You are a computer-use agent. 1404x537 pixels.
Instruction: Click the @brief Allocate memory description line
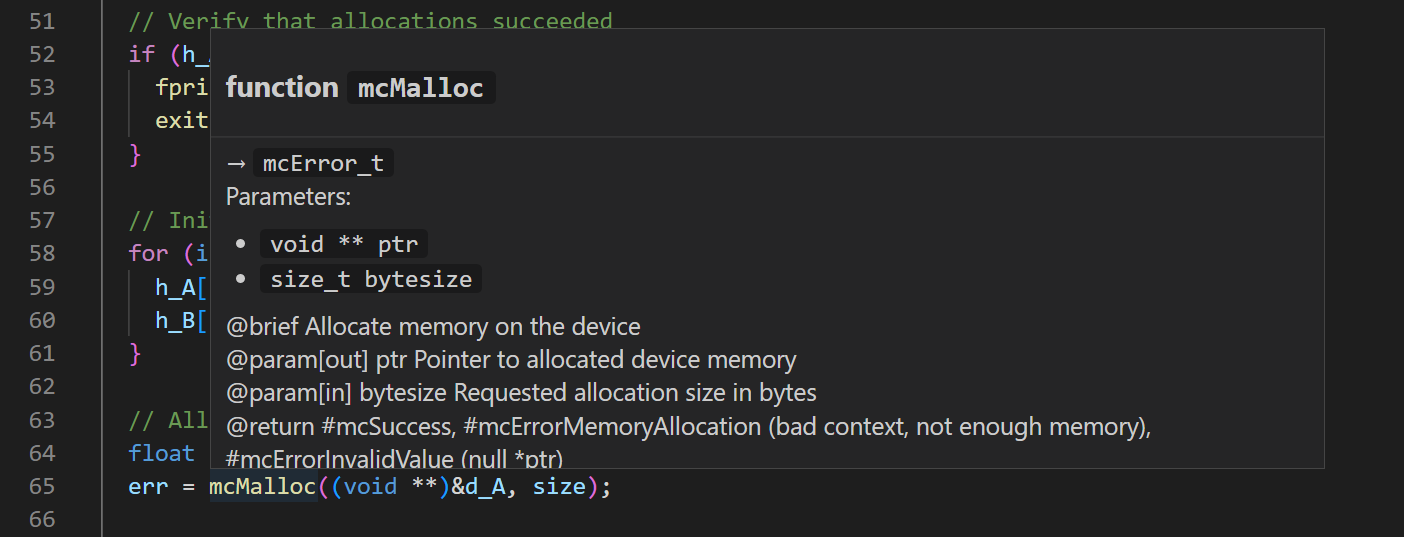(x=433, y=327)
